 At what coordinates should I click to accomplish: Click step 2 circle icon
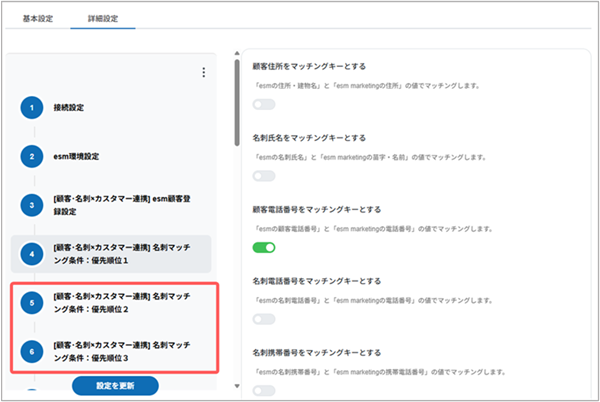(32, 156)
